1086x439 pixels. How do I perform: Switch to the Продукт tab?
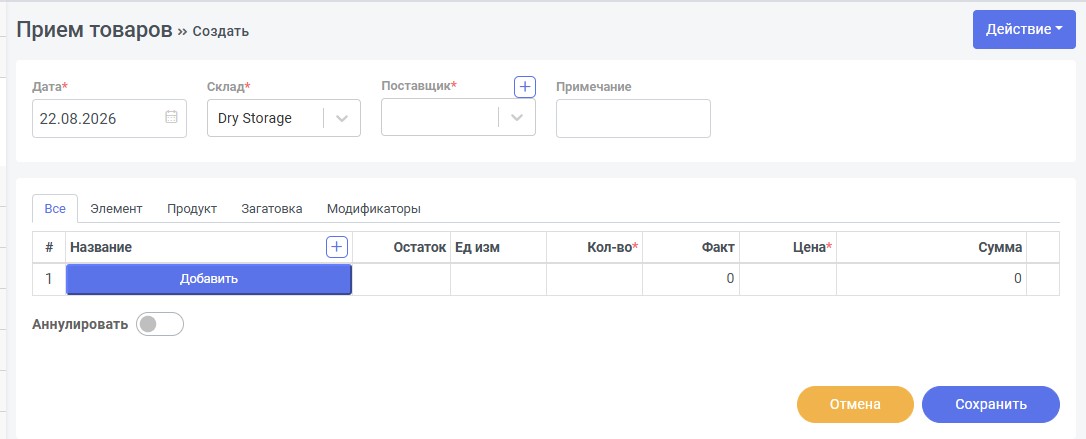pyautogui.click(x=192, y=208)
